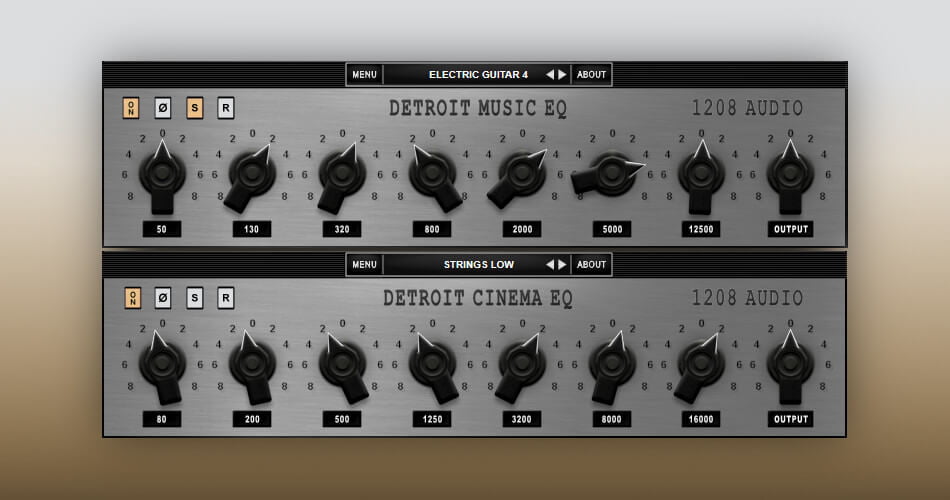The width and height of the screenshot is (950, 500).
Task: Toggle the R button on Cinema EQ
Action: point(225,298)
